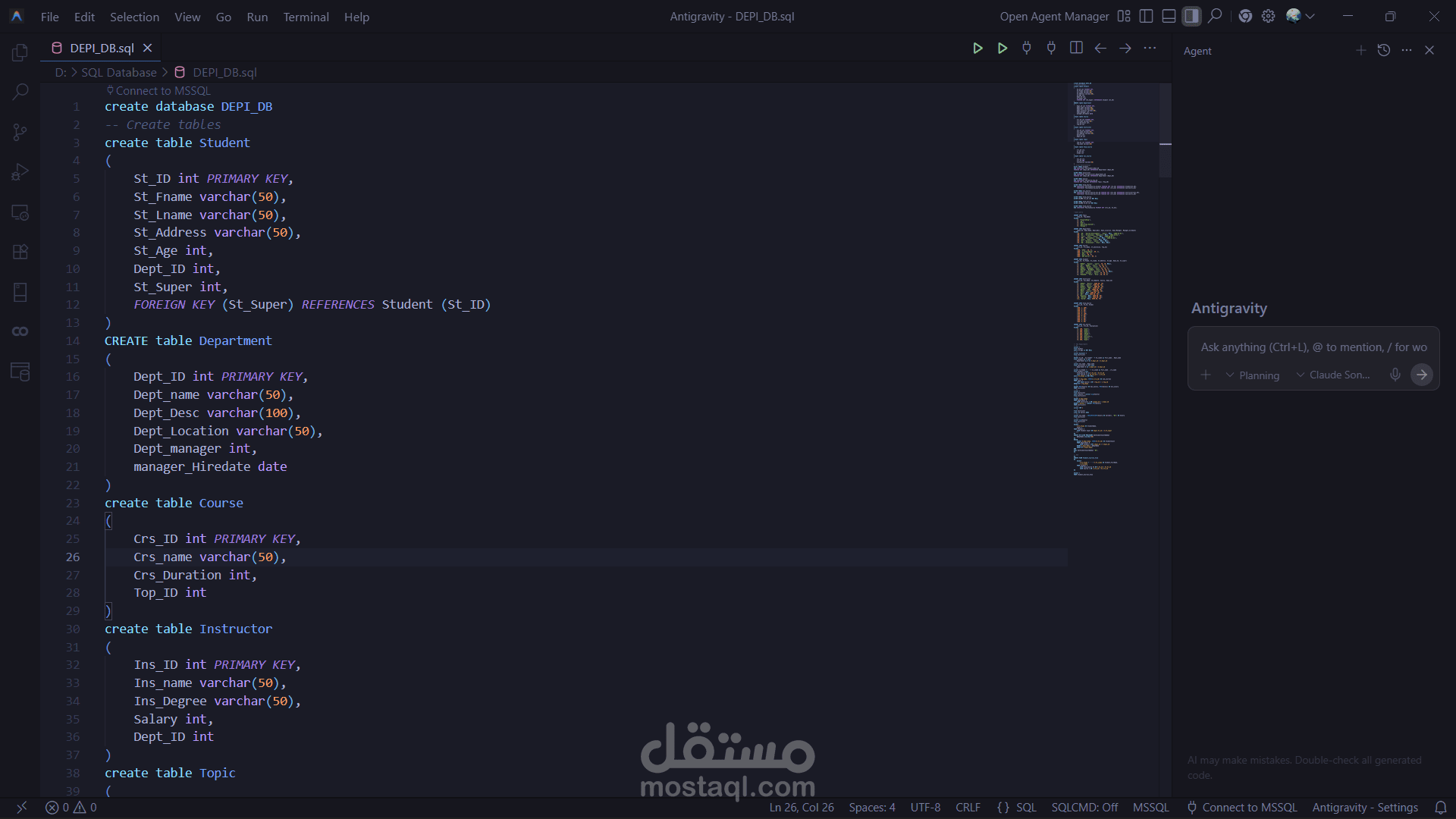Click the Ask anything input field
The width and height of the screenshot is (1456, 819).
[1313, 347]
